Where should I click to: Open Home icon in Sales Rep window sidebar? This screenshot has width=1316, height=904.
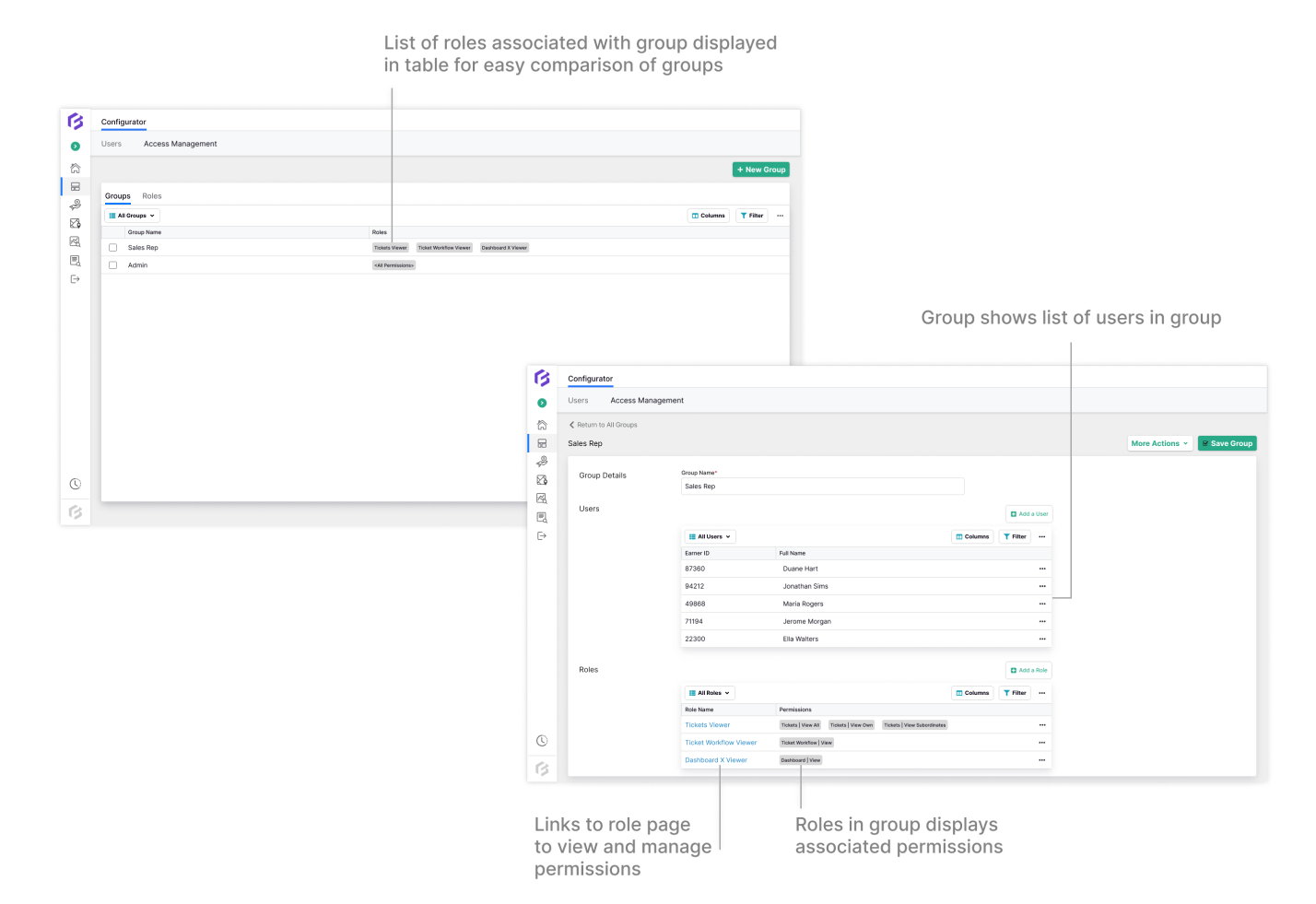[542, 425]
